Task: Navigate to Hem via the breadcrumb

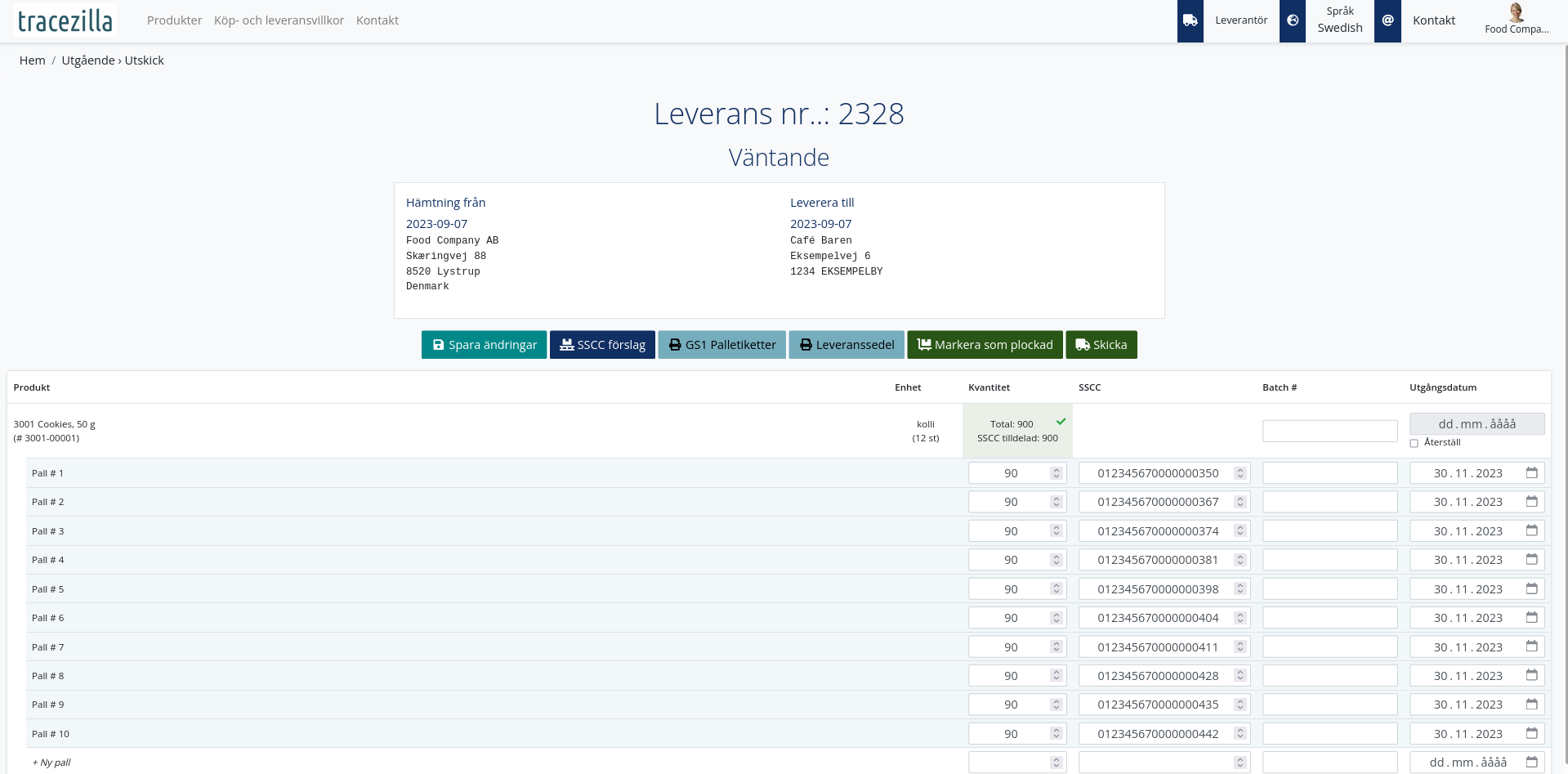Action: click(x=32, y=60)
